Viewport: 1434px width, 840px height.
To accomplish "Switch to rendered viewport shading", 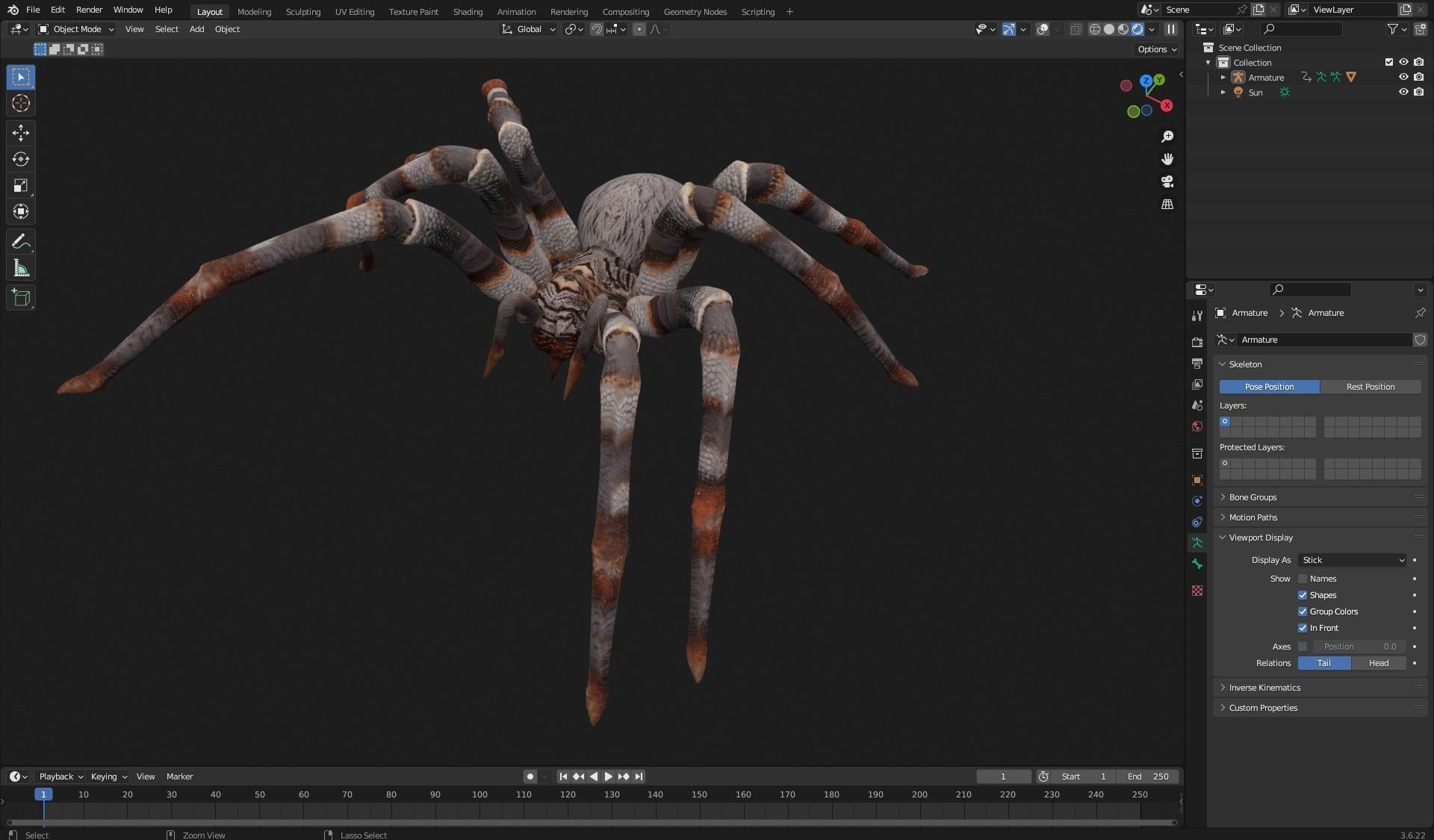I will click(x=1137, y=29).
